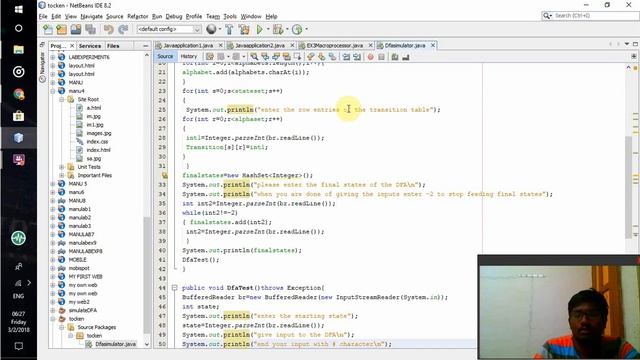
Task: Open the Run Project dropdown arrow
Action: 268,29
